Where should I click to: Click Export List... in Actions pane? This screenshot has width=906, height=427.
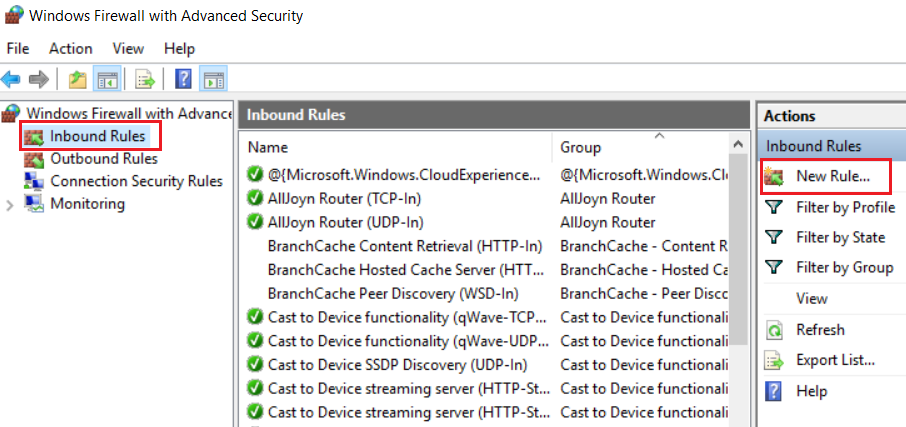836,361
